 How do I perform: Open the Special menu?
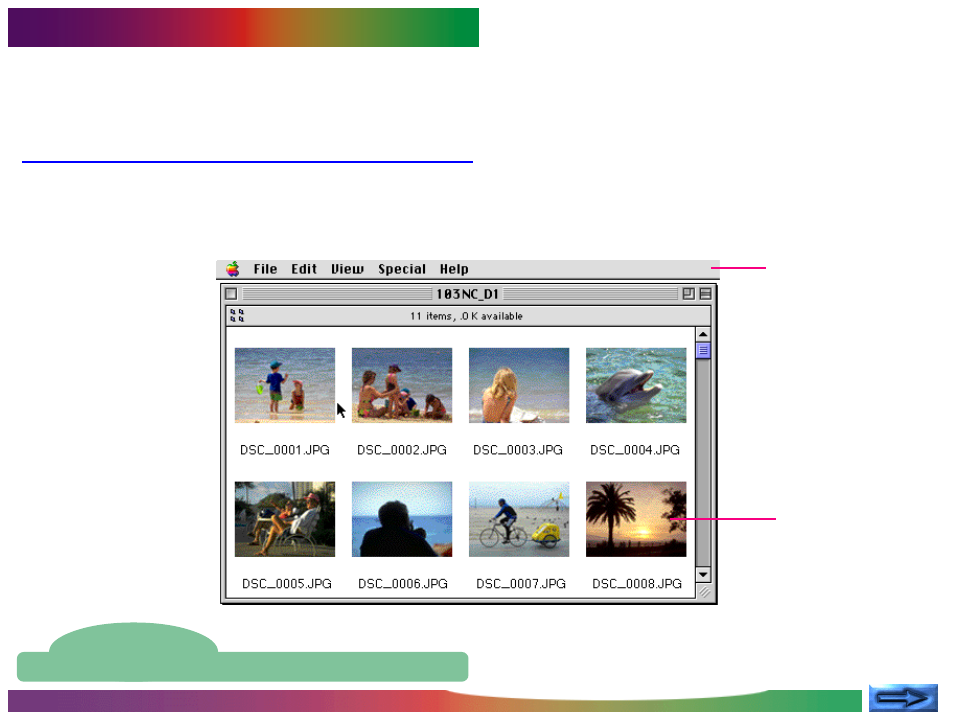[402, 269]
